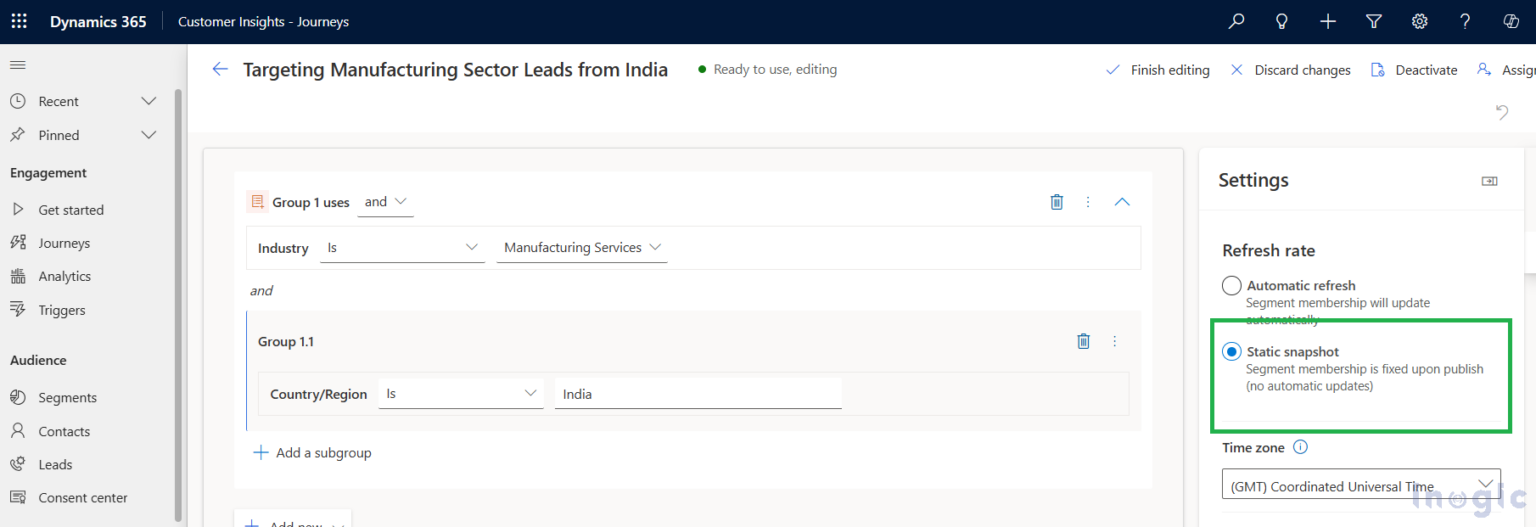The height and width of the screenshot is (527, 1536).
Task: Expand the Recent section chevron
Action: 149,101
